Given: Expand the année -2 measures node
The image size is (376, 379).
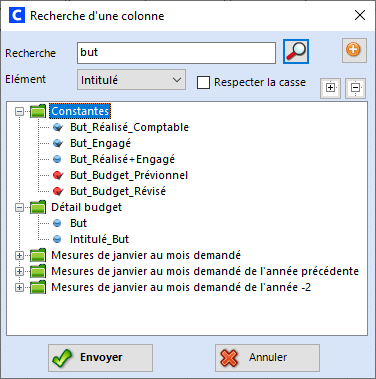Looking at the screenshot, I should point(19,287).
